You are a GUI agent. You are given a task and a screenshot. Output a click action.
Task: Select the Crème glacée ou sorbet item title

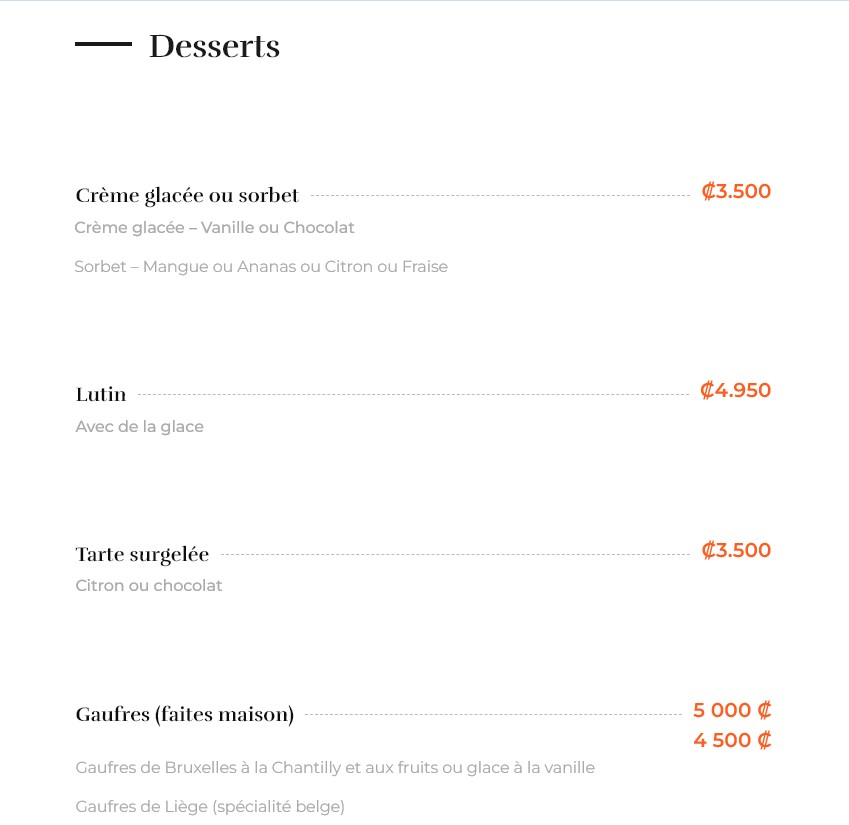(187, 195)
